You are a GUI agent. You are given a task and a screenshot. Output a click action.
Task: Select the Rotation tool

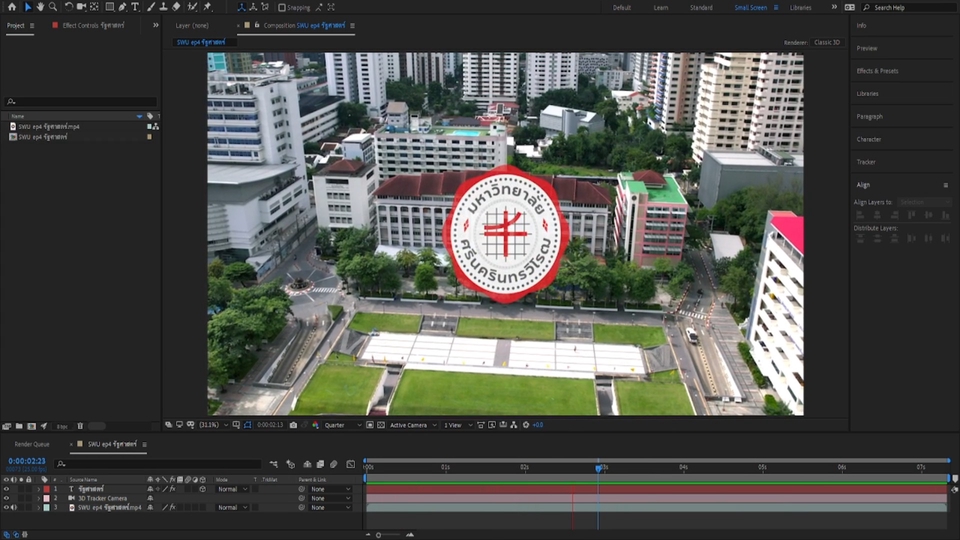[x=69, y=7]
